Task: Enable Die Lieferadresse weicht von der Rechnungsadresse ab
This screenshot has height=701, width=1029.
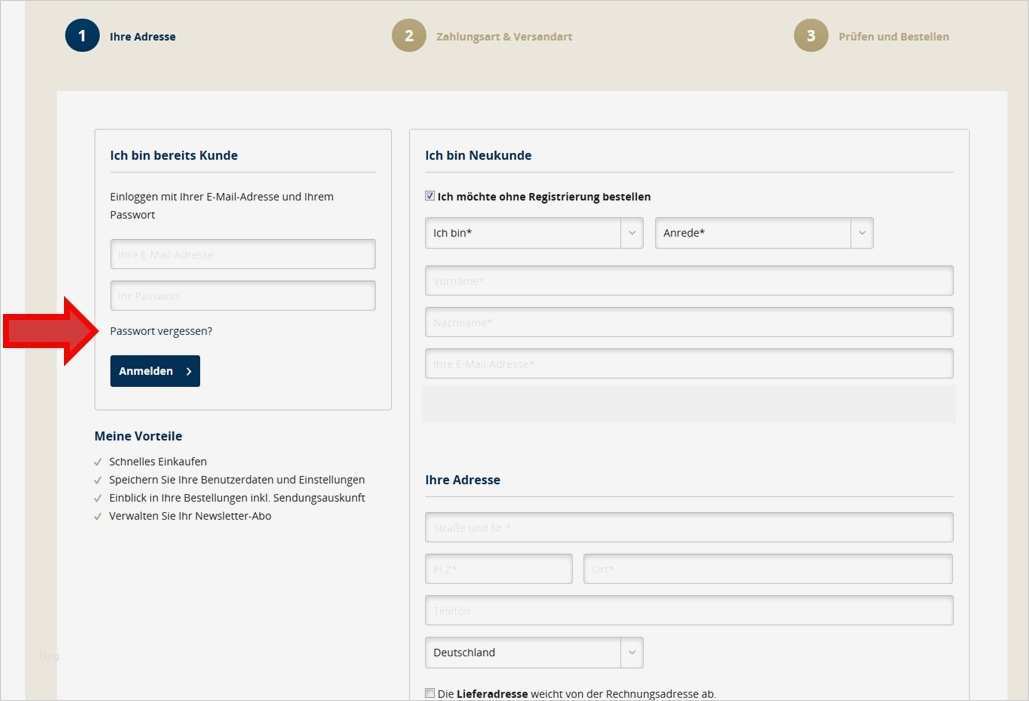Action: tap(429, 692)
